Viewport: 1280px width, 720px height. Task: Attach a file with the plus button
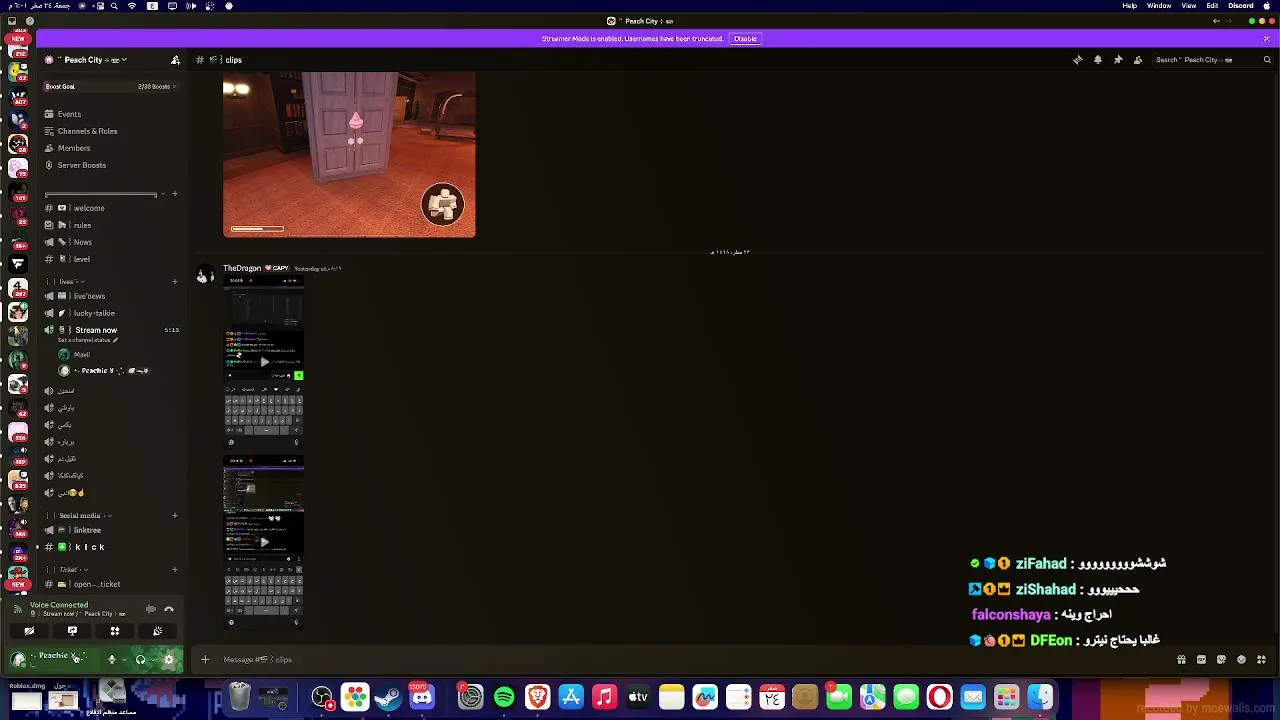tap(205, 660)
